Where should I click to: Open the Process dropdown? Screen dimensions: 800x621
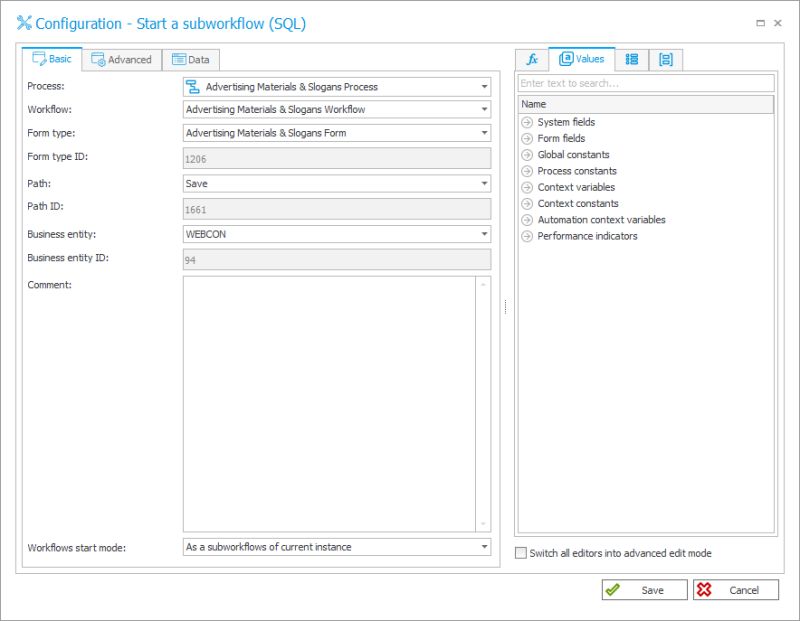485,87
